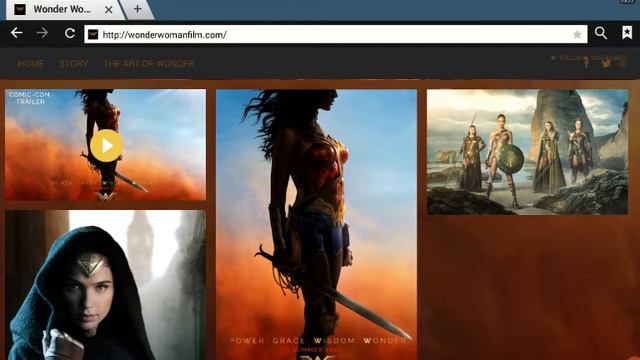The height and width of the screenshot is (360, 640).
Task: Open a new tab with plus button
Action: [x=138, y=9]
